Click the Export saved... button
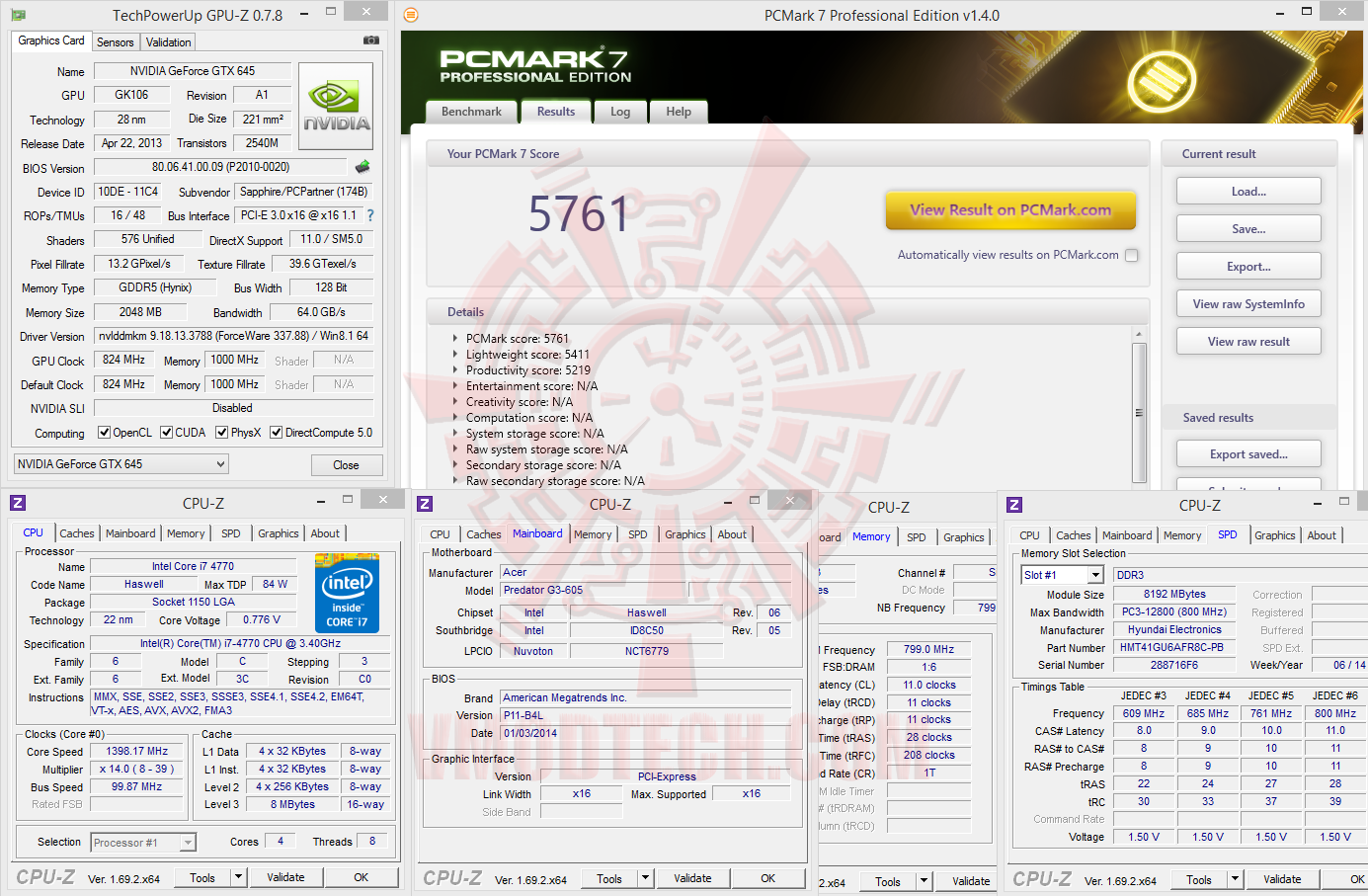Viewport: 1368px width, 896px height. (x=1248, y=454)
